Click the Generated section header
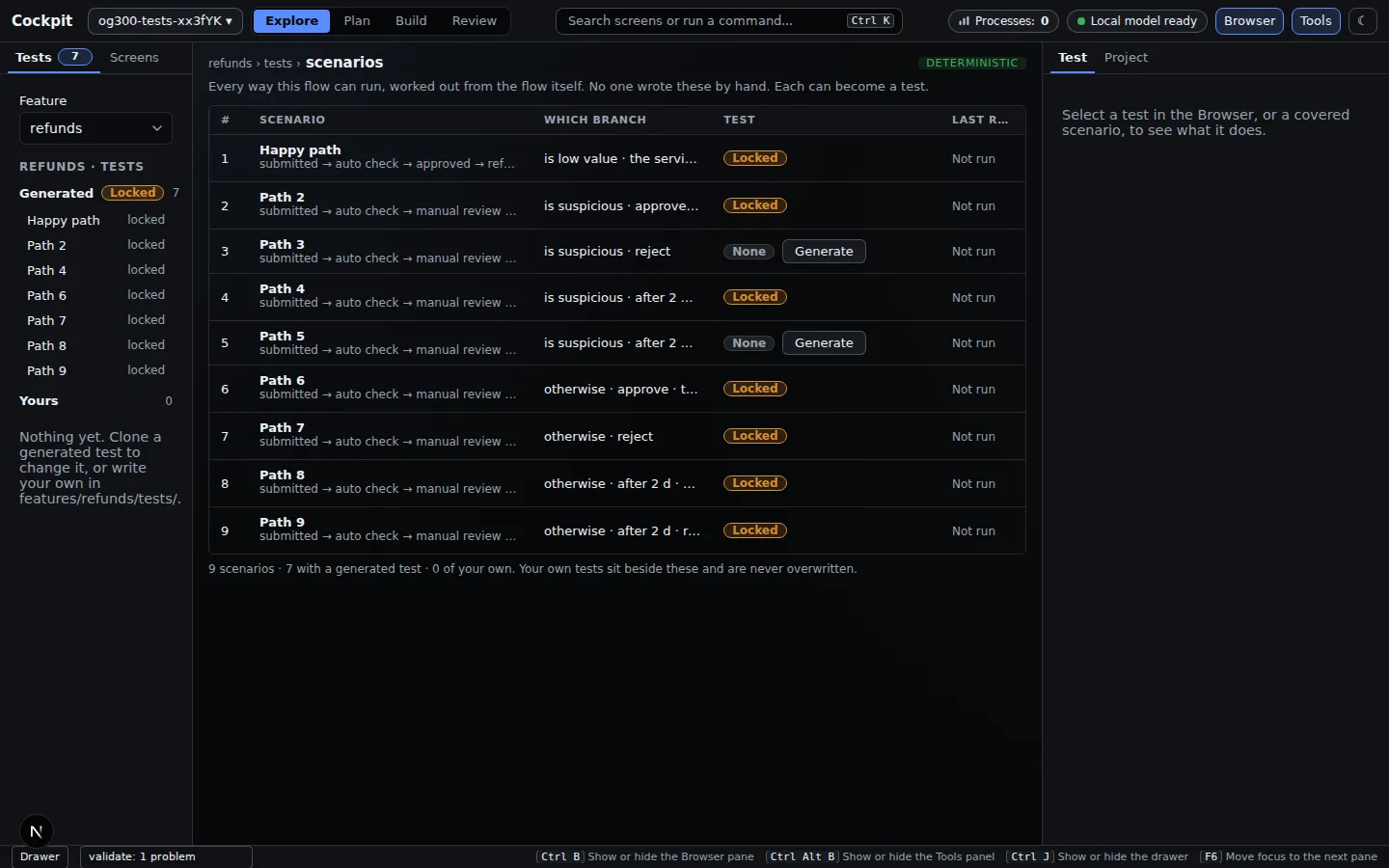The width and height of the screenshot is (1389, 868). tap(56, 193)
